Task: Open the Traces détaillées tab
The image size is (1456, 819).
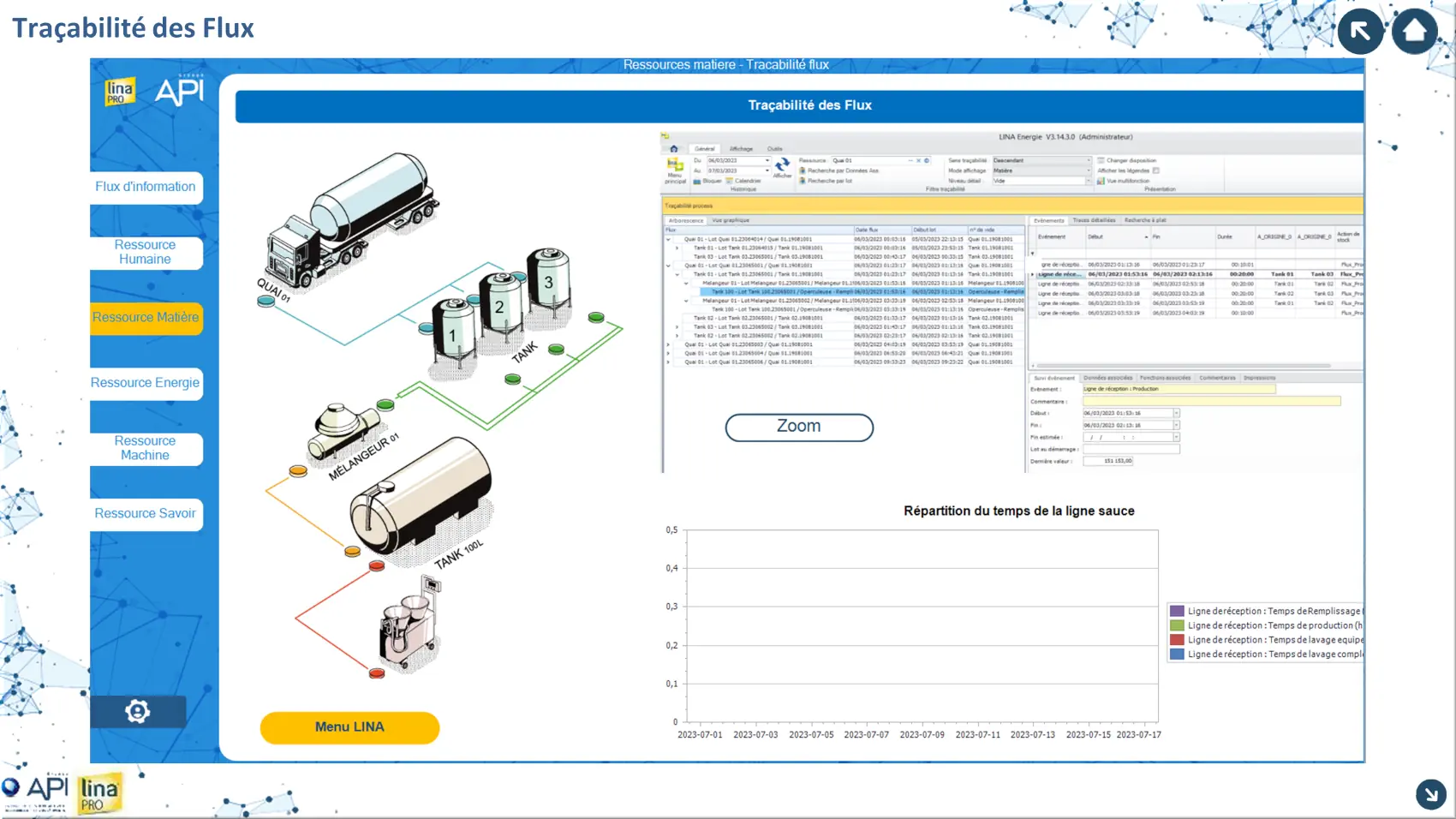Action: click(1094, 220)
